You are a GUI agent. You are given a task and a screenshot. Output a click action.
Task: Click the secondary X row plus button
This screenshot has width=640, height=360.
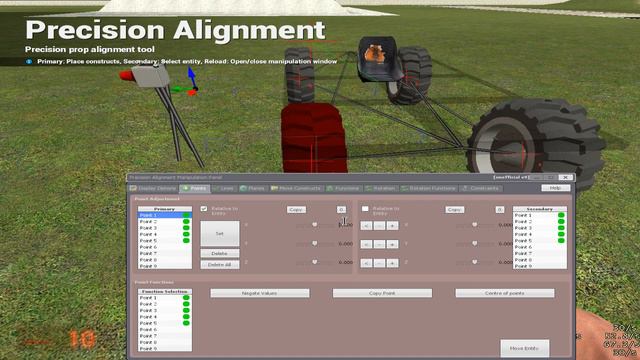coord(392,225)
